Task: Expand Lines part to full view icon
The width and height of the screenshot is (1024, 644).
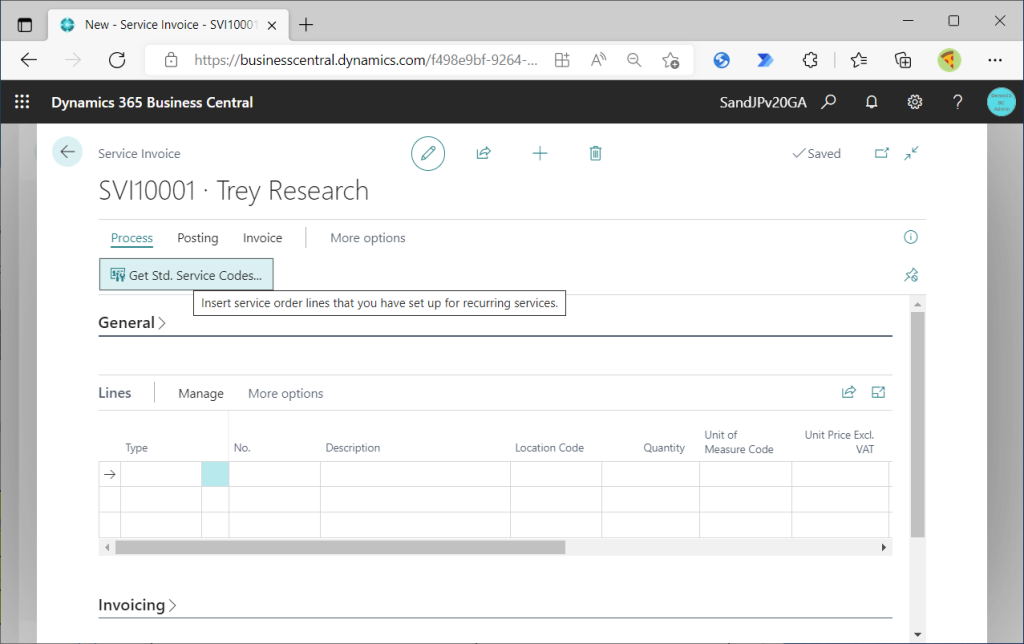Action: click(x=878, y=393)
